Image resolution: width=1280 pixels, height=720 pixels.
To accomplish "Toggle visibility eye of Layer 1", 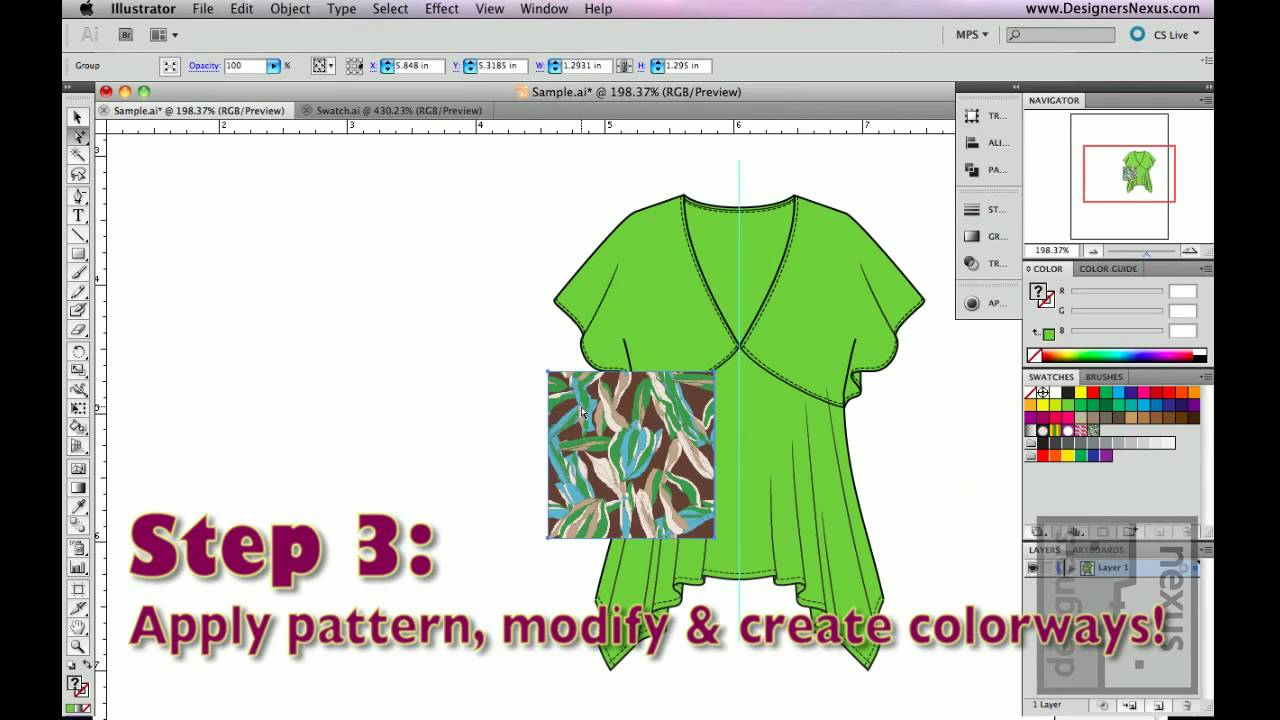I will point(1033,568).
